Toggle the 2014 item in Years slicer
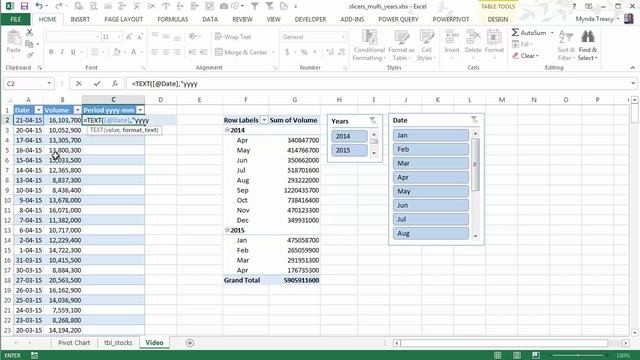The height and width of the screenshot is (360, 640). tap(349, 136)
